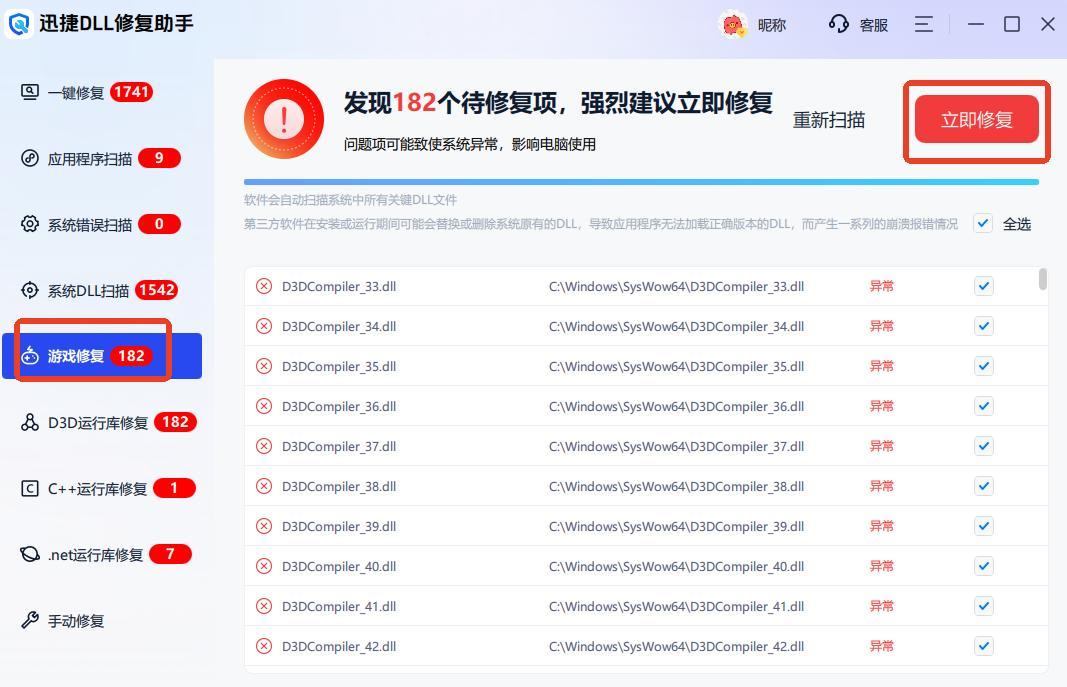Screen dimensions: 1067x687
Task: Open the hamburger menu icon
Action: 923,24
